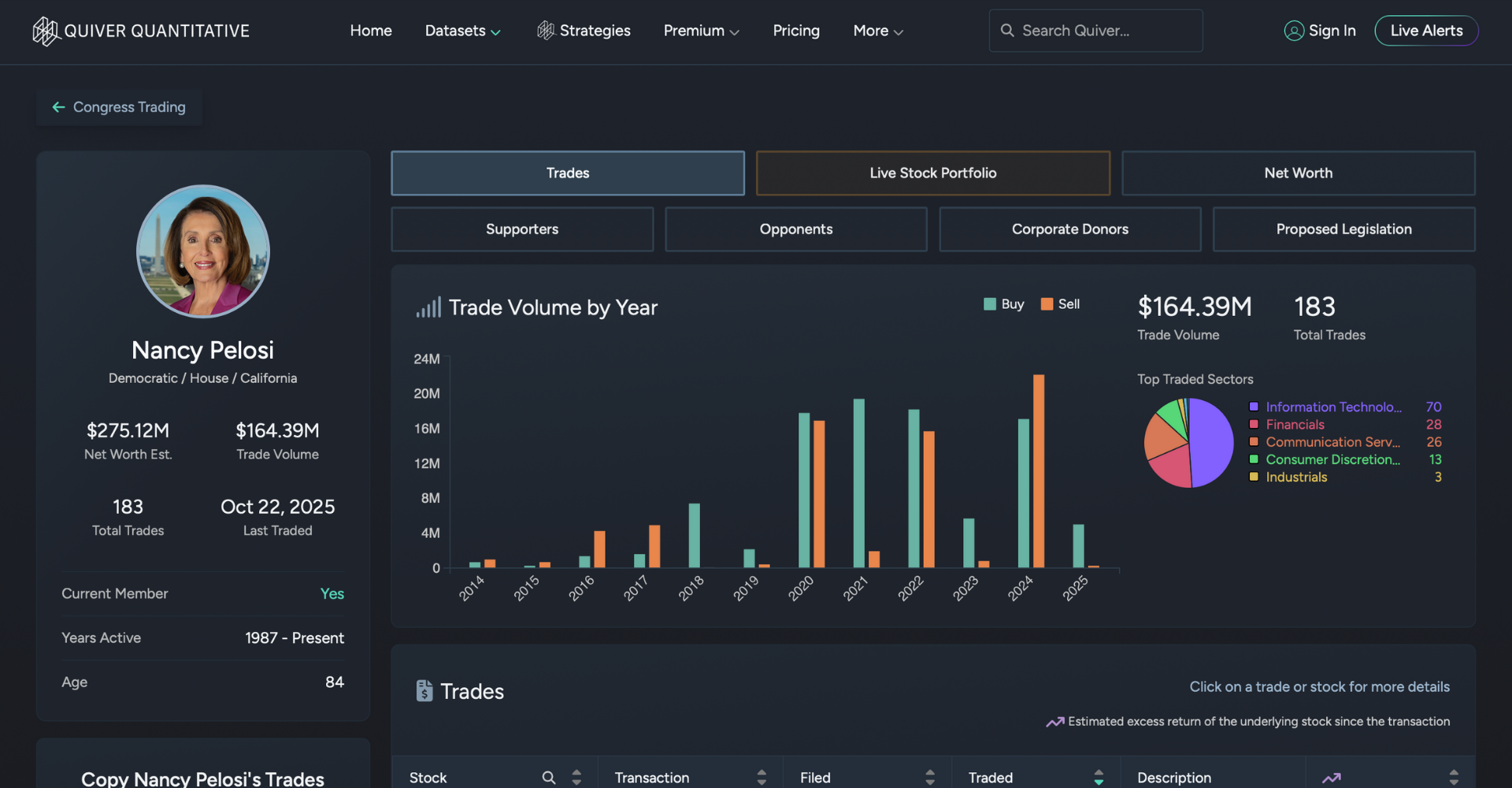Screen dimensions: 1512x788
Task: Click the Sign In profile icon
Action: pos(1293,31)
